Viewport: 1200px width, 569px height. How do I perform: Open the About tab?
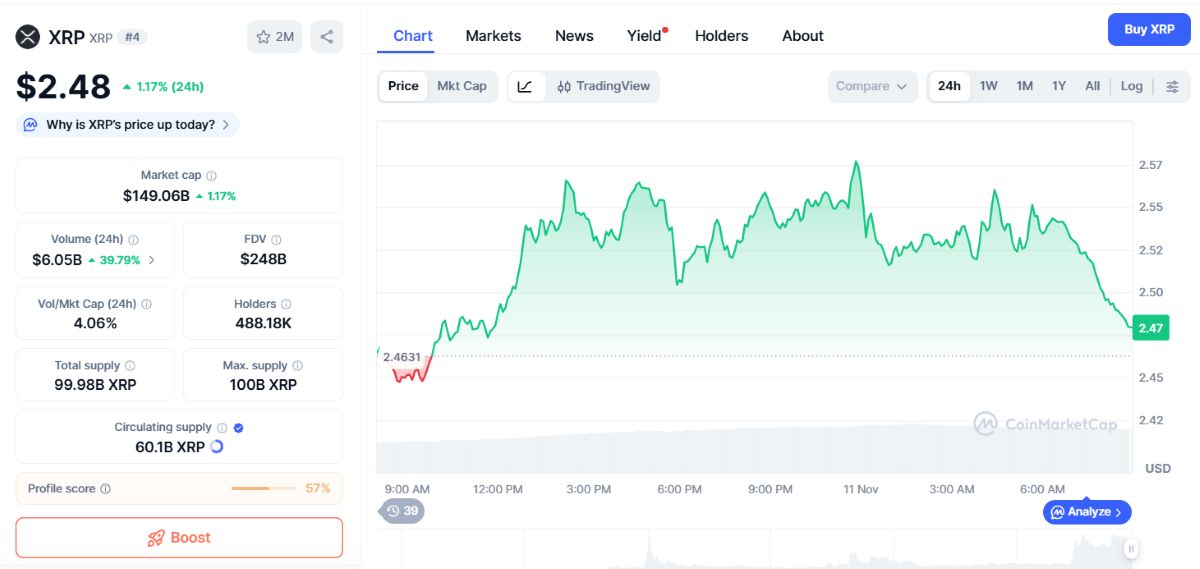pos(803,36)
